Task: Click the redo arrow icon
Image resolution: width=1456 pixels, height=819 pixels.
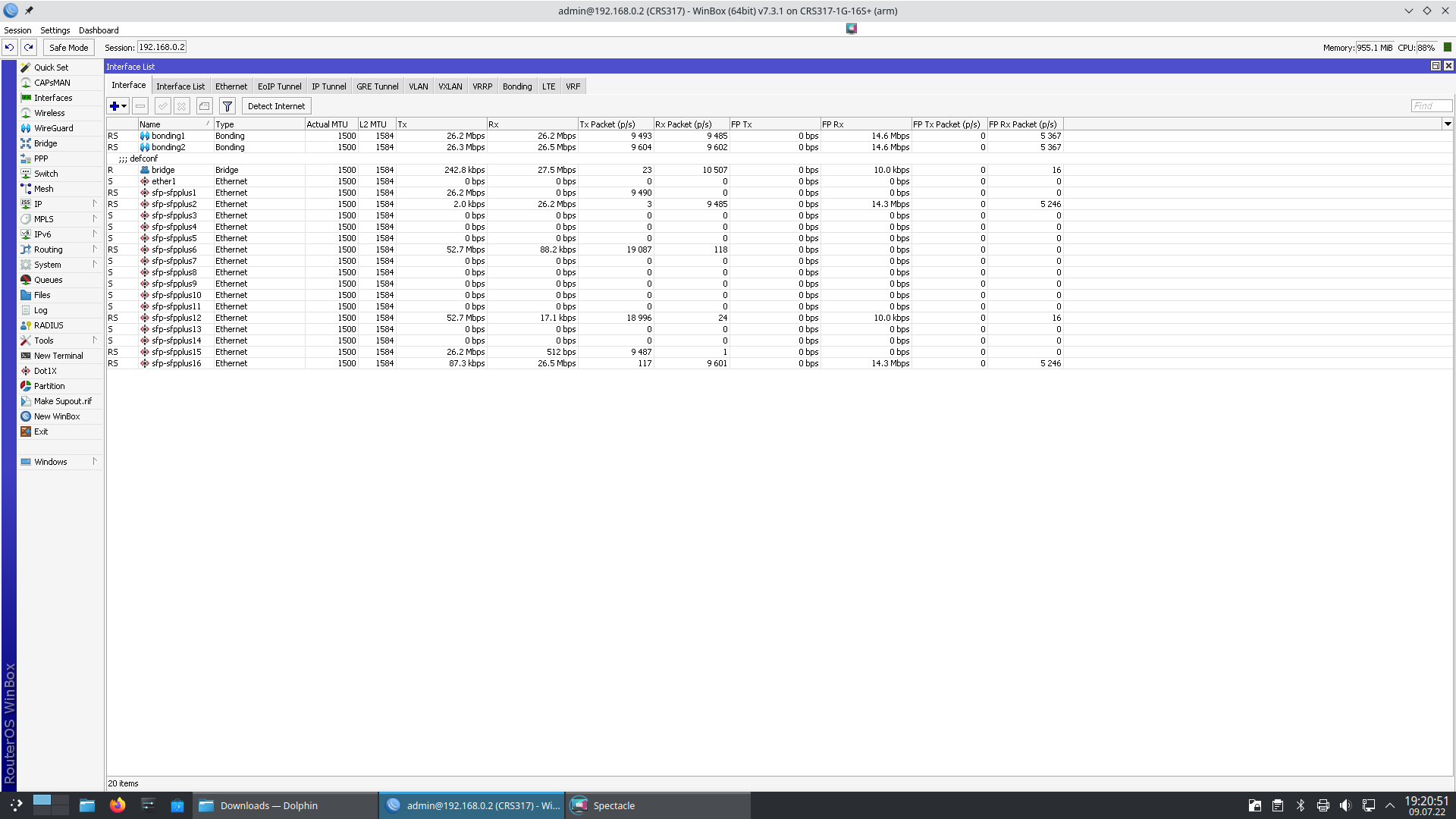Action: (28, 47)
